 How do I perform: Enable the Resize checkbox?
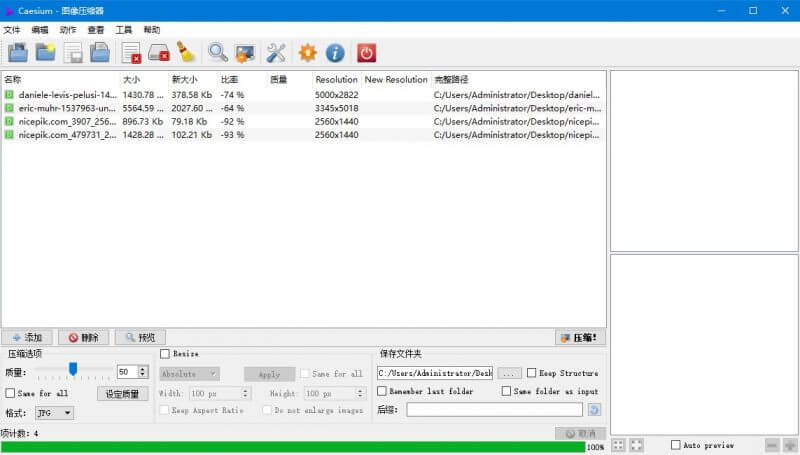[x=165, y=354]
